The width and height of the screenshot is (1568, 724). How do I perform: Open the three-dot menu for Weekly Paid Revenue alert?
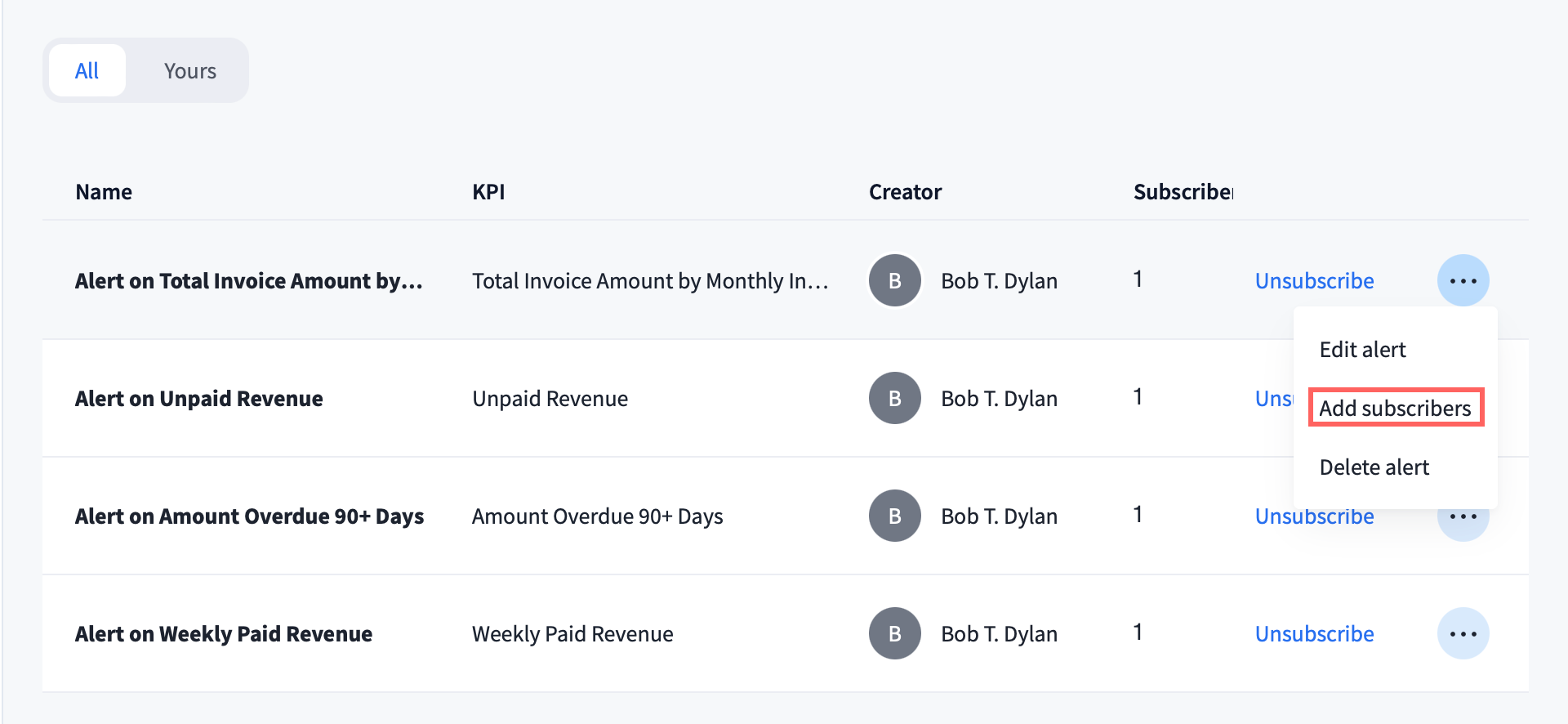pyautogui.click(x=1463, y=633)
